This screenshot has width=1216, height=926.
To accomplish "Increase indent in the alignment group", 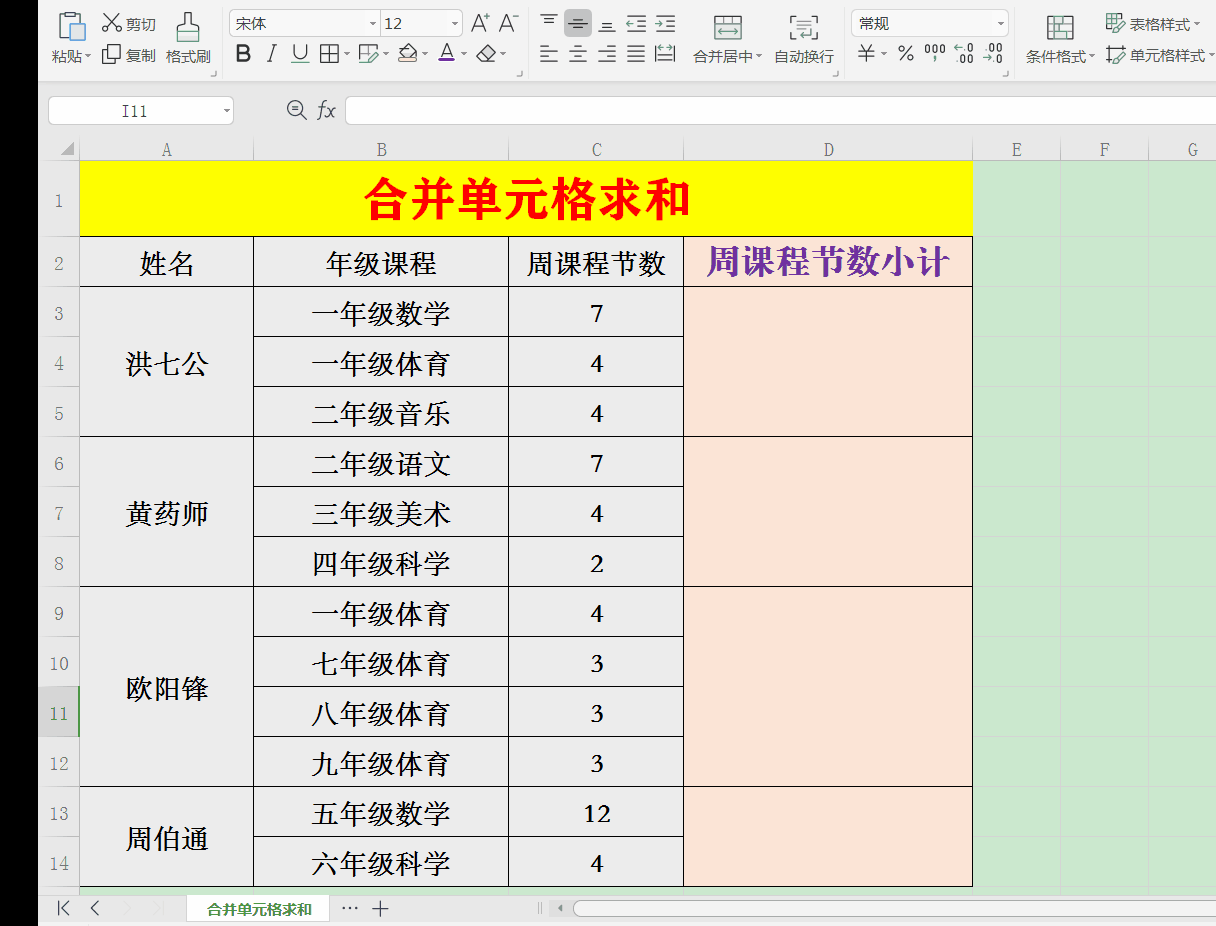I will [665, 24].
